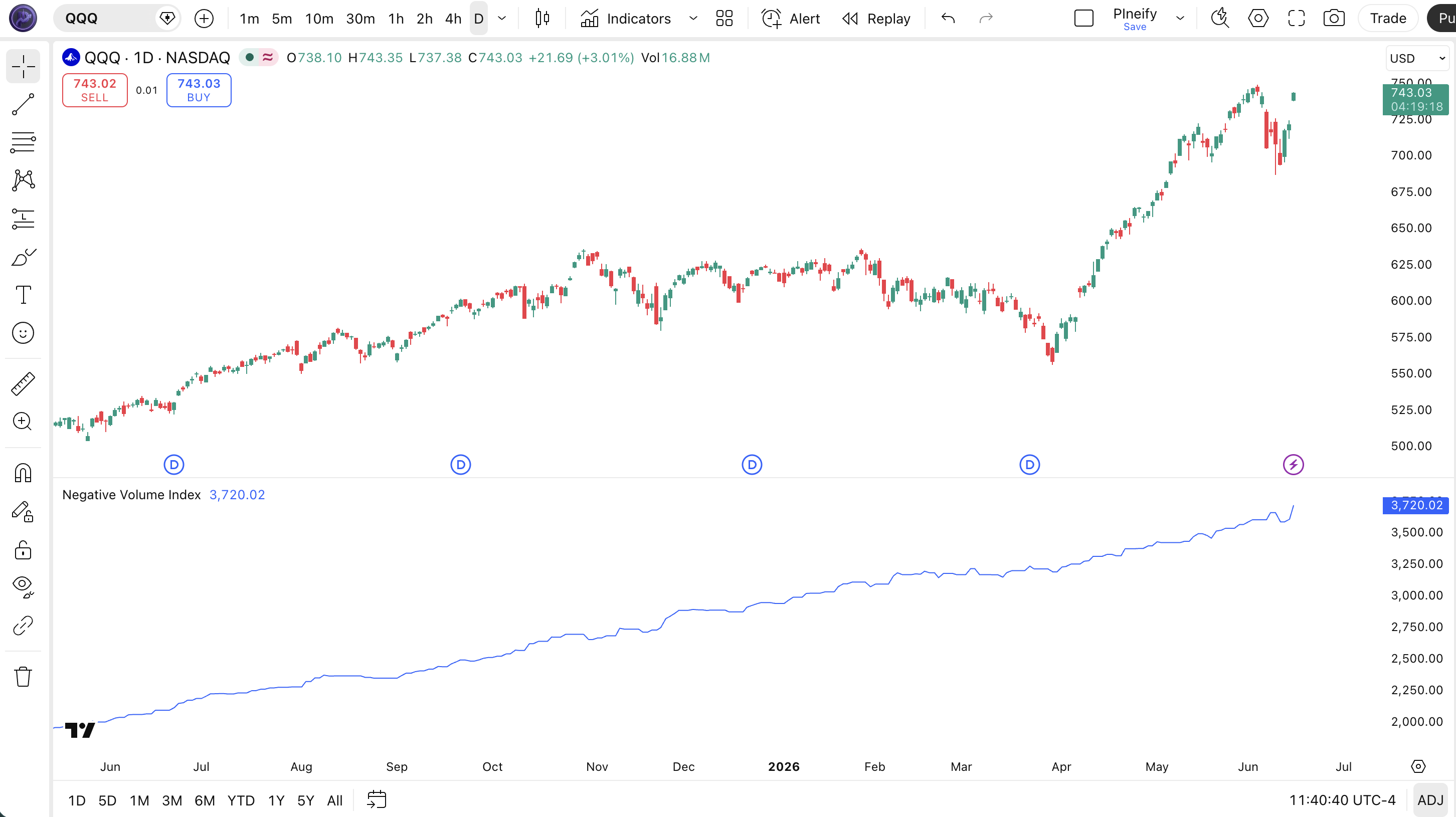Click the first dividend D marker near July

pos(174,465)
